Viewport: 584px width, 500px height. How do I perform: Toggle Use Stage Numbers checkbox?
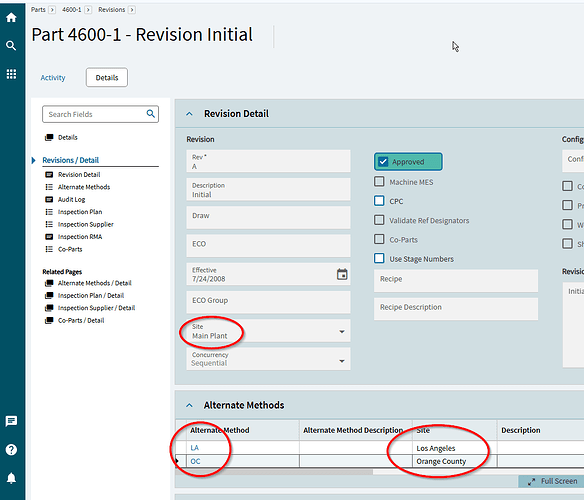(379, 258)
